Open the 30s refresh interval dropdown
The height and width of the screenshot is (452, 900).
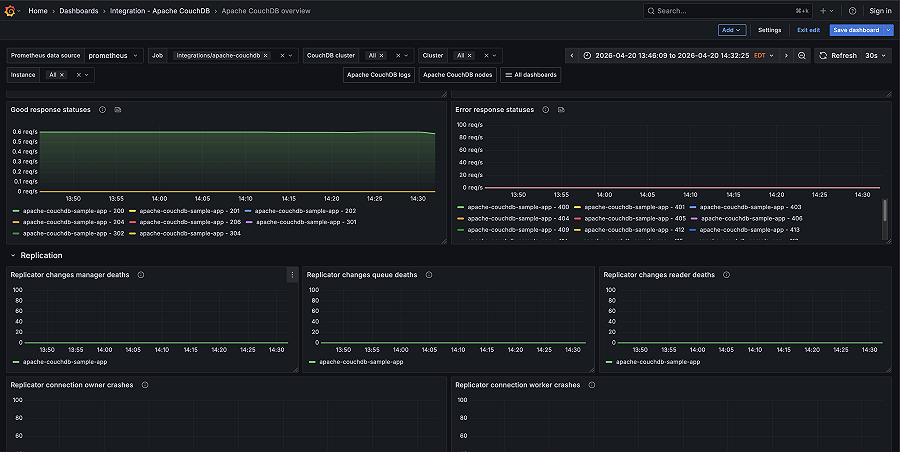pyautogui.click(x=875, y=56)
